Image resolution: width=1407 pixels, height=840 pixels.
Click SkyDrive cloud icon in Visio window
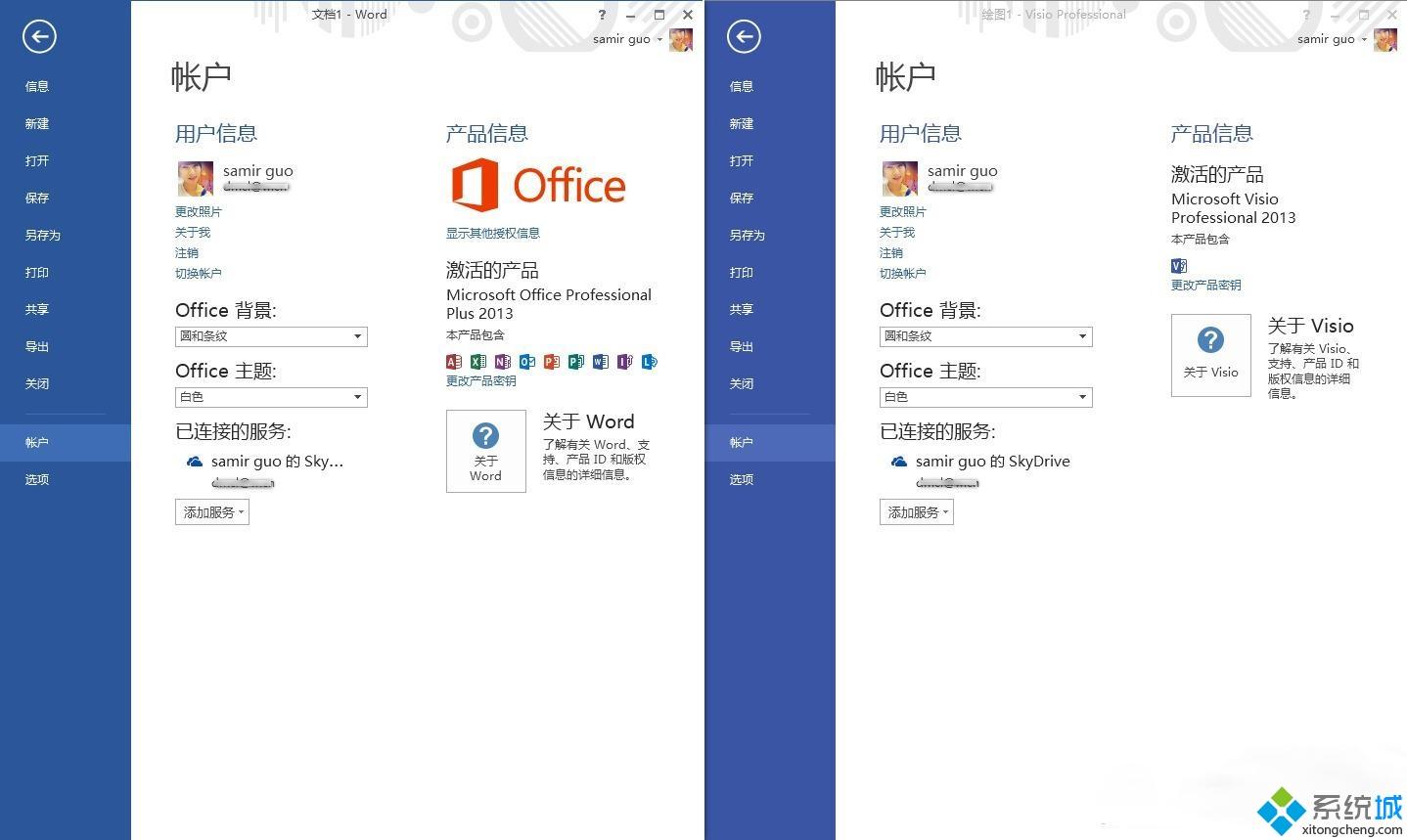899,462
